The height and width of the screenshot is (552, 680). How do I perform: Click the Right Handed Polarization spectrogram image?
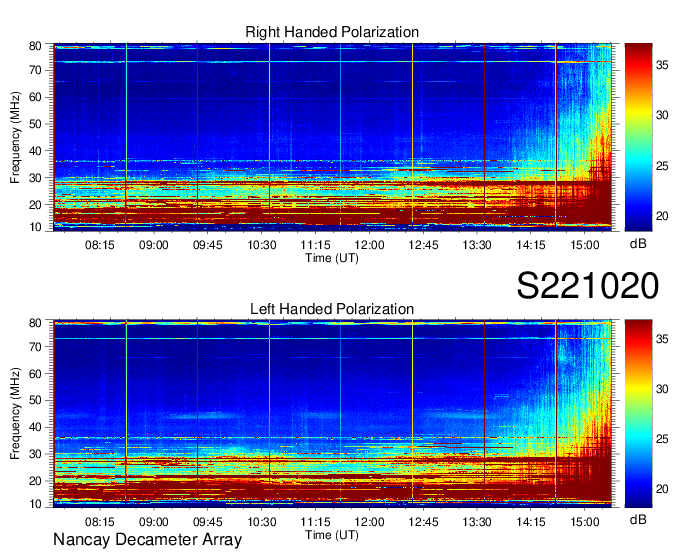click(332, 137)
